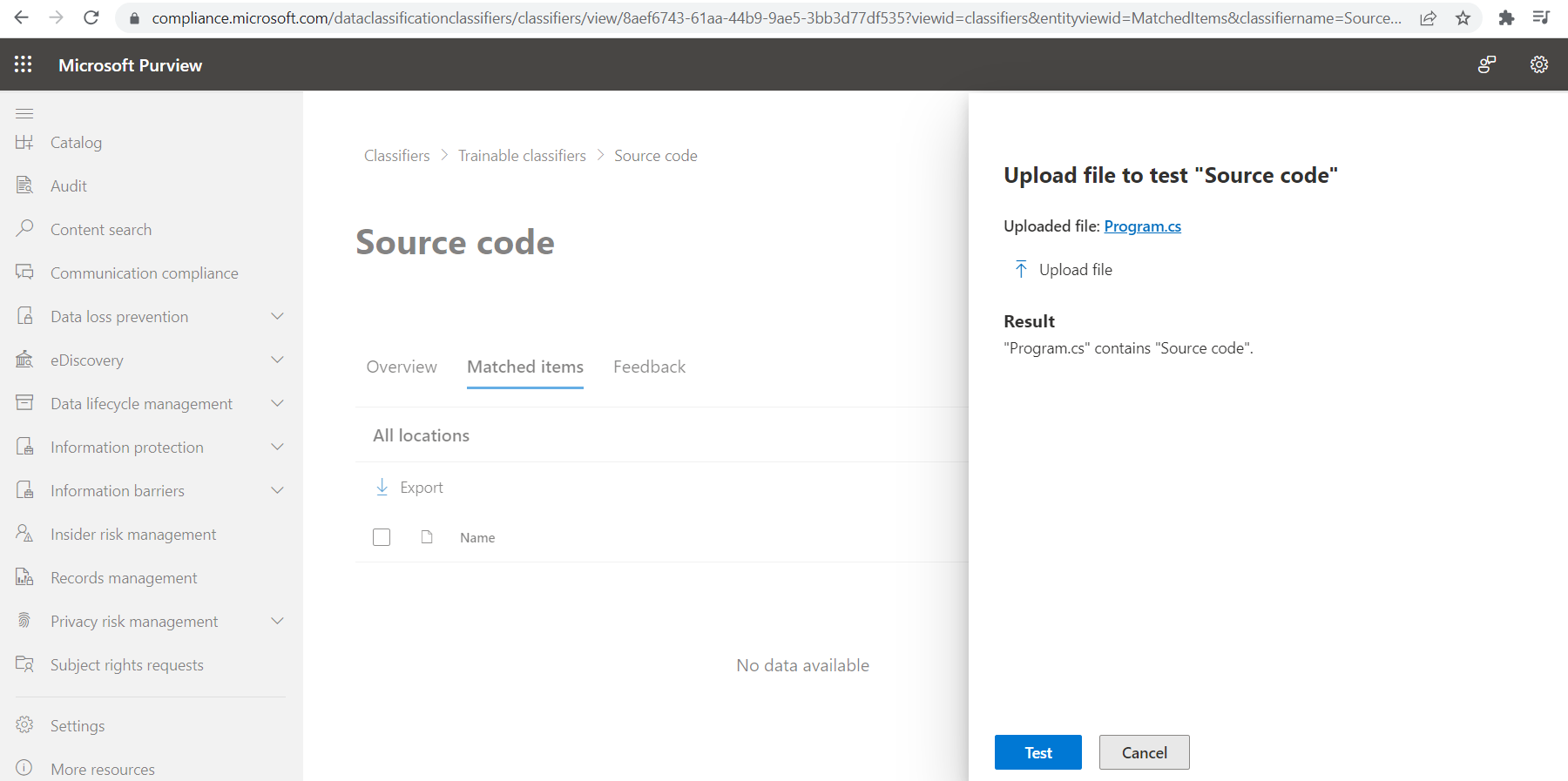Open Records management in the sidebar
1568x781 pixels.
(124, 577)
